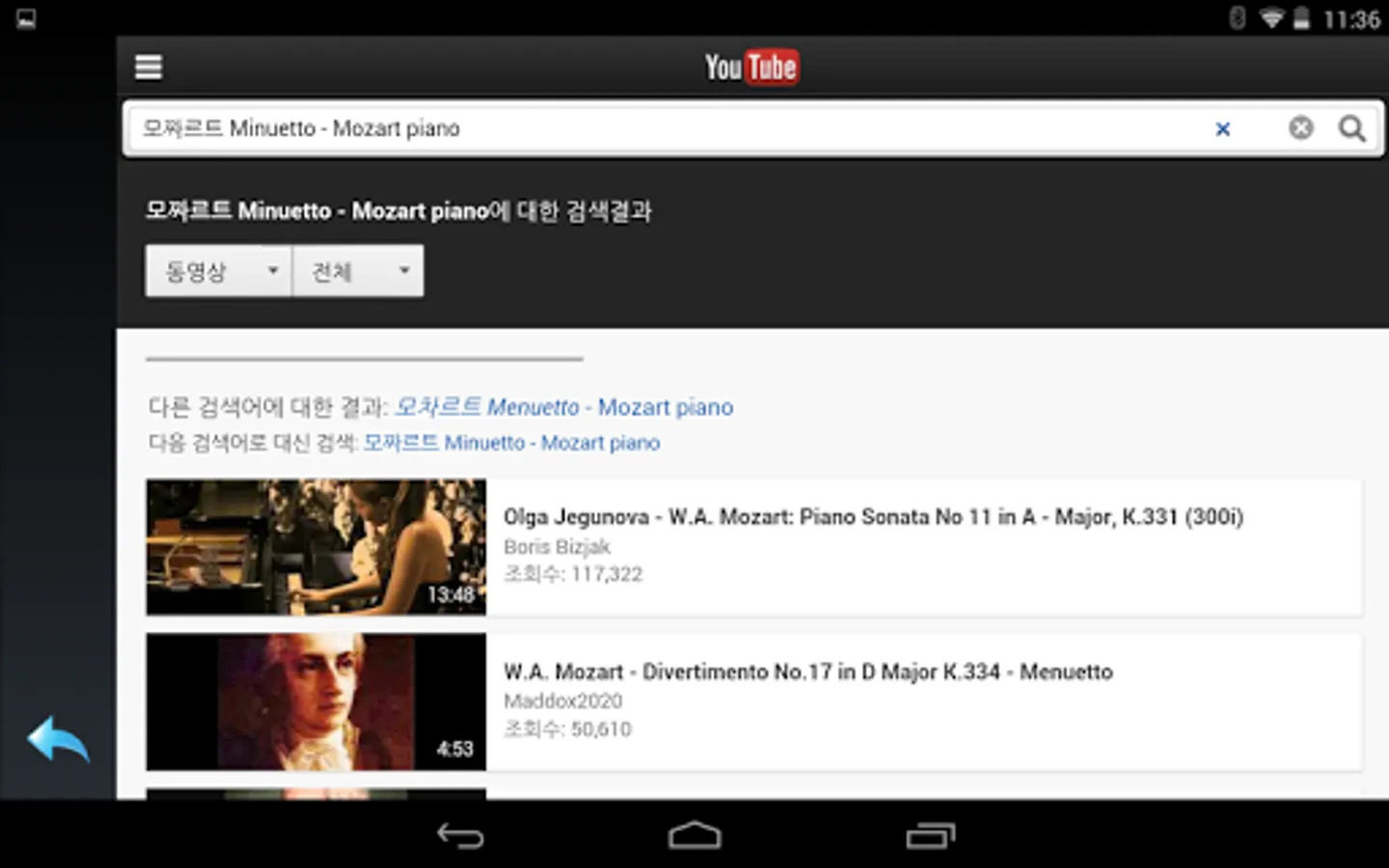Viewport: 1389px width, 868px height.
Task: Open Olga Jegunova video thumbnail
Action: (x=316, y=547)
